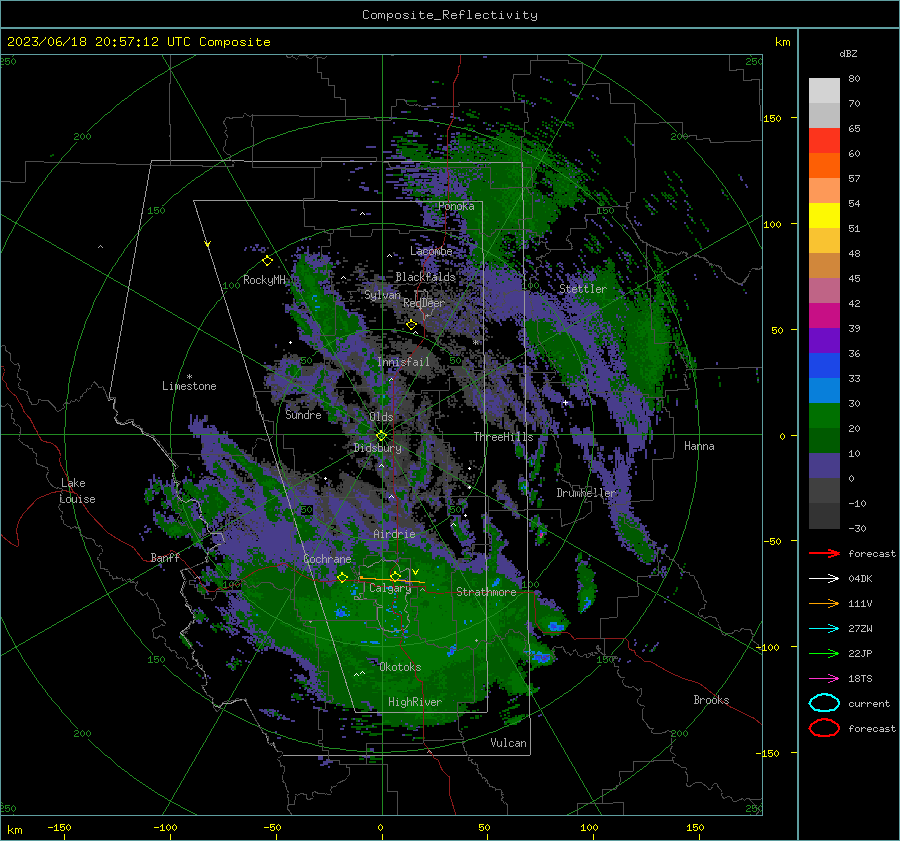
Task: Click the Cochrane city label
Action: point(327,559)
